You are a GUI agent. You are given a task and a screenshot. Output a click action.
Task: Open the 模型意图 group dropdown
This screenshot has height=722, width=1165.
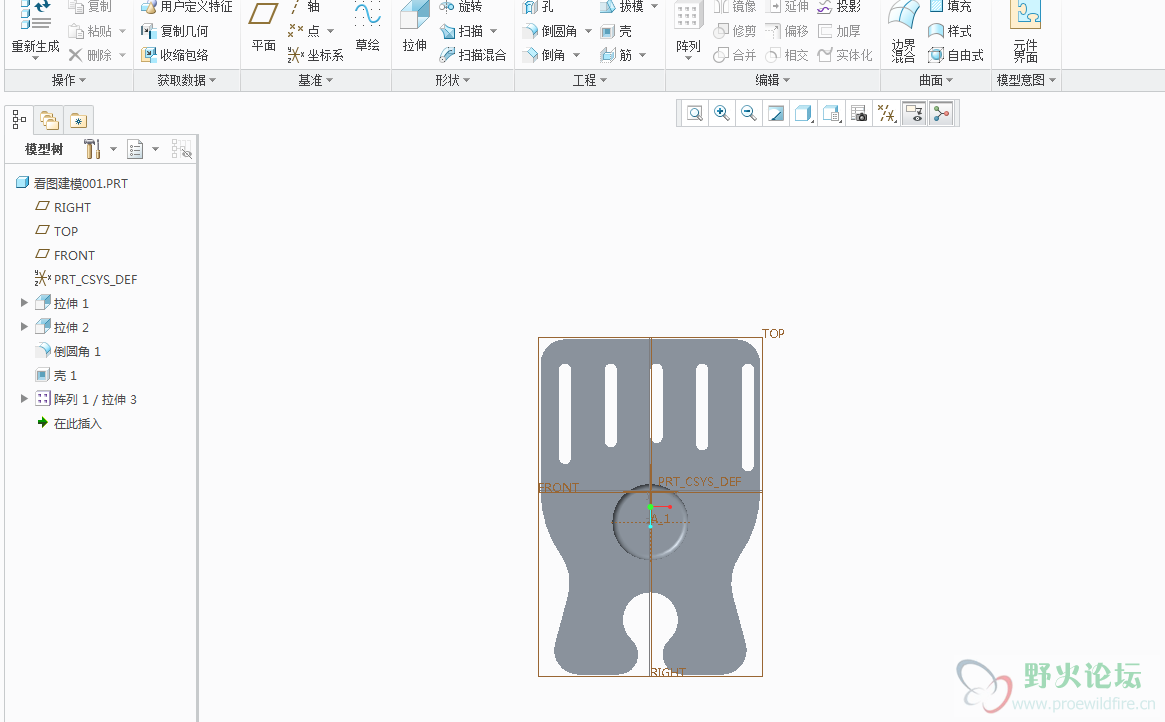(1026, 80)
